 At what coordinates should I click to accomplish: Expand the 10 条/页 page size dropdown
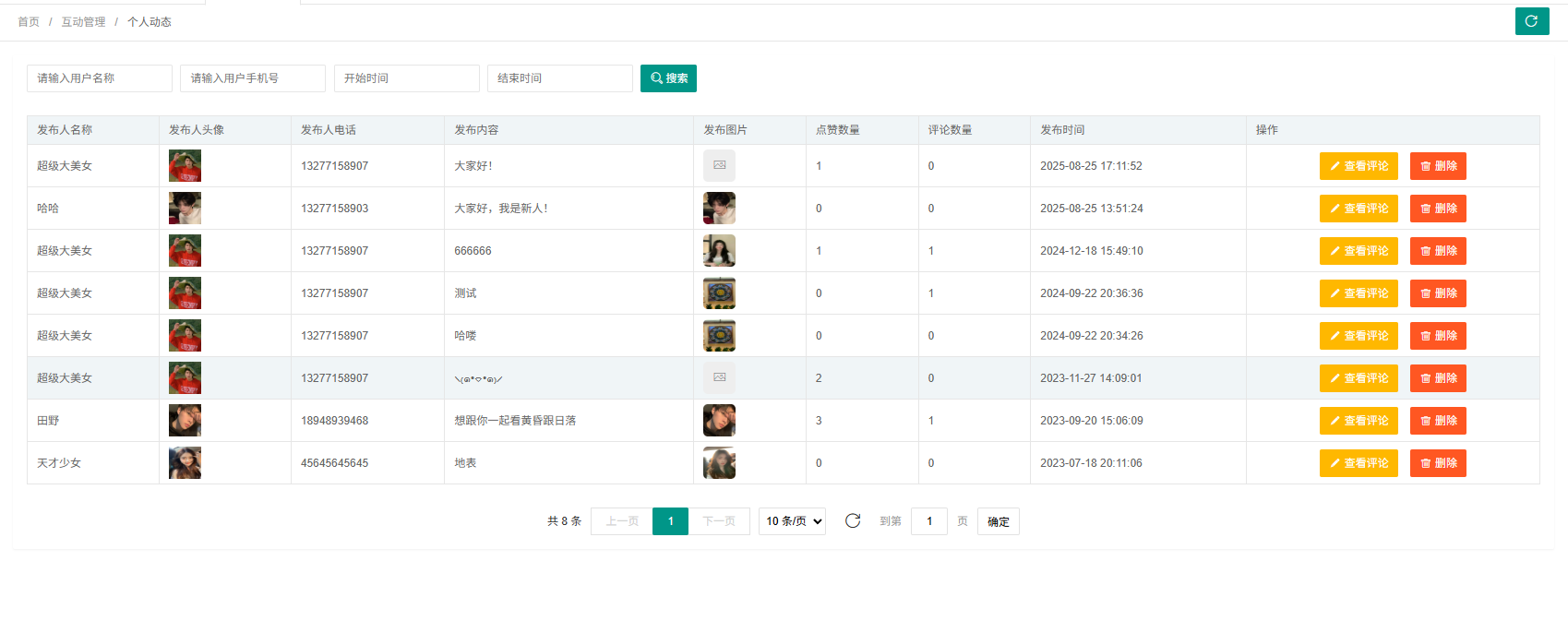pyautogui.click(x=792, y=521)
